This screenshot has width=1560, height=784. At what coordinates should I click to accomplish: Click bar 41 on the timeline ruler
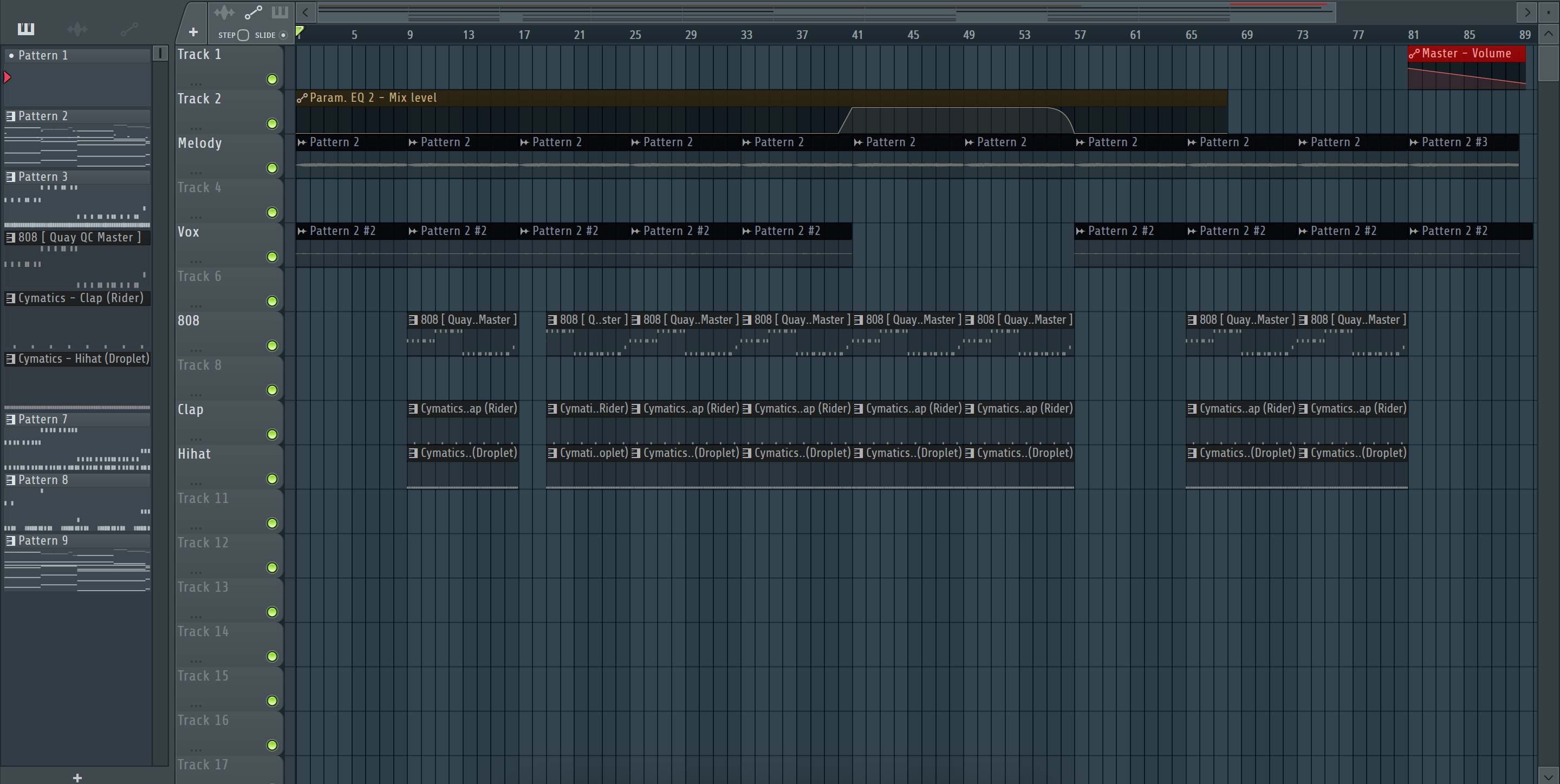tap(857, 35)
